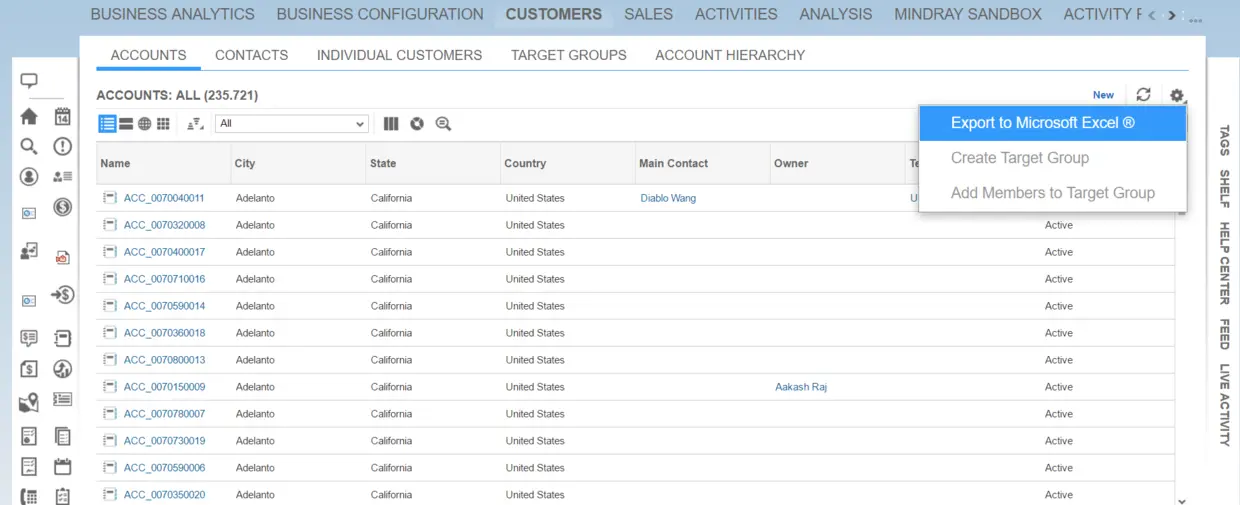Click the home icon in sidebar

[x=29, y=117]
